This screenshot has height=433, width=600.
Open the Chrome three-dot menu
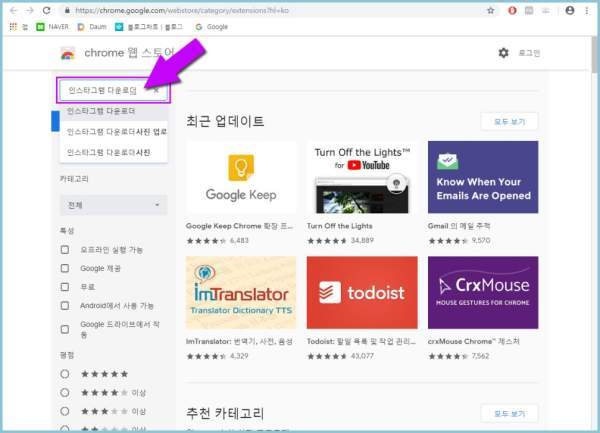(587, 10)
